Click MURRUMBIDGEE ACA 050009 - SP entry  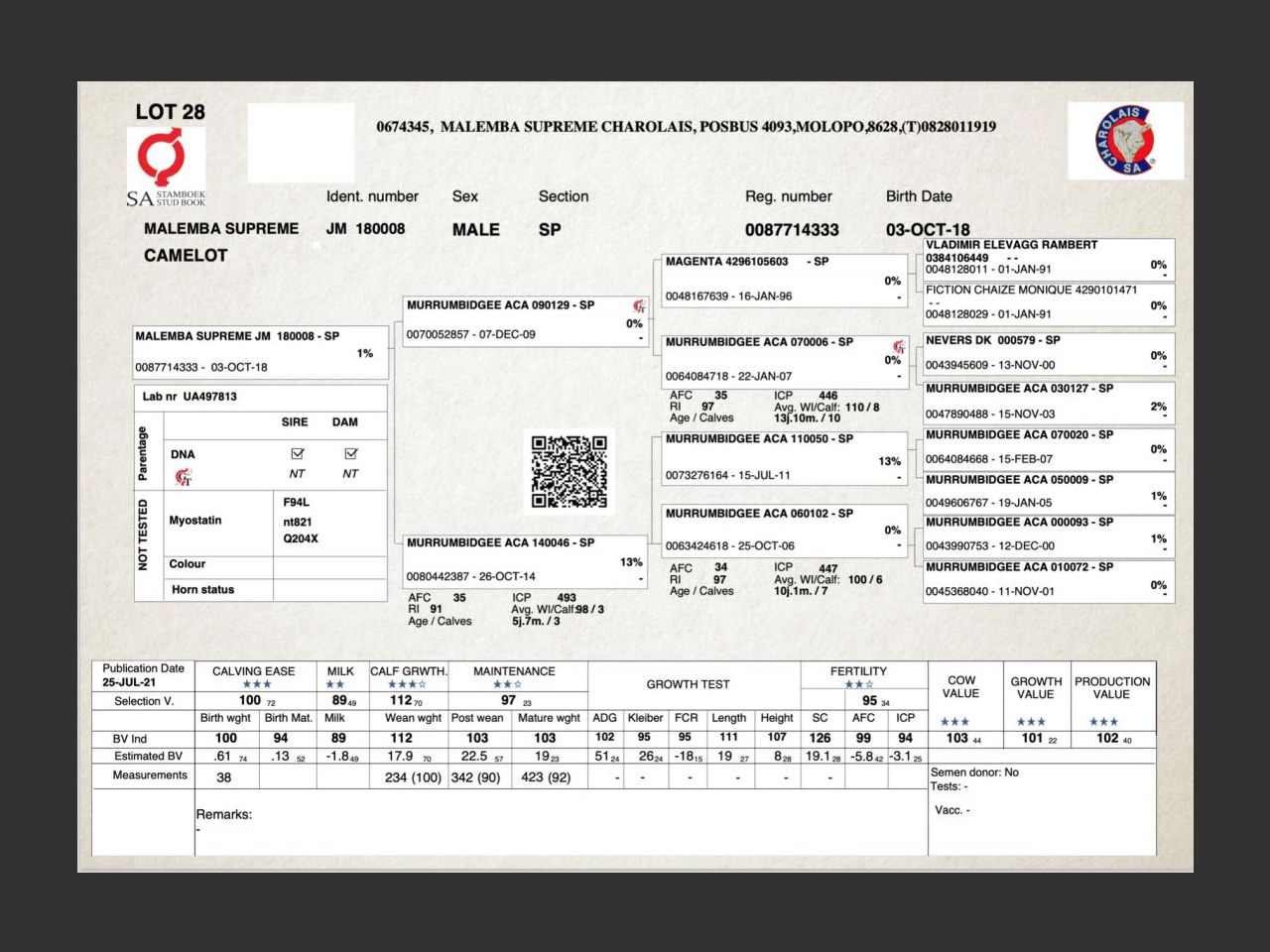coord(1049,492)
